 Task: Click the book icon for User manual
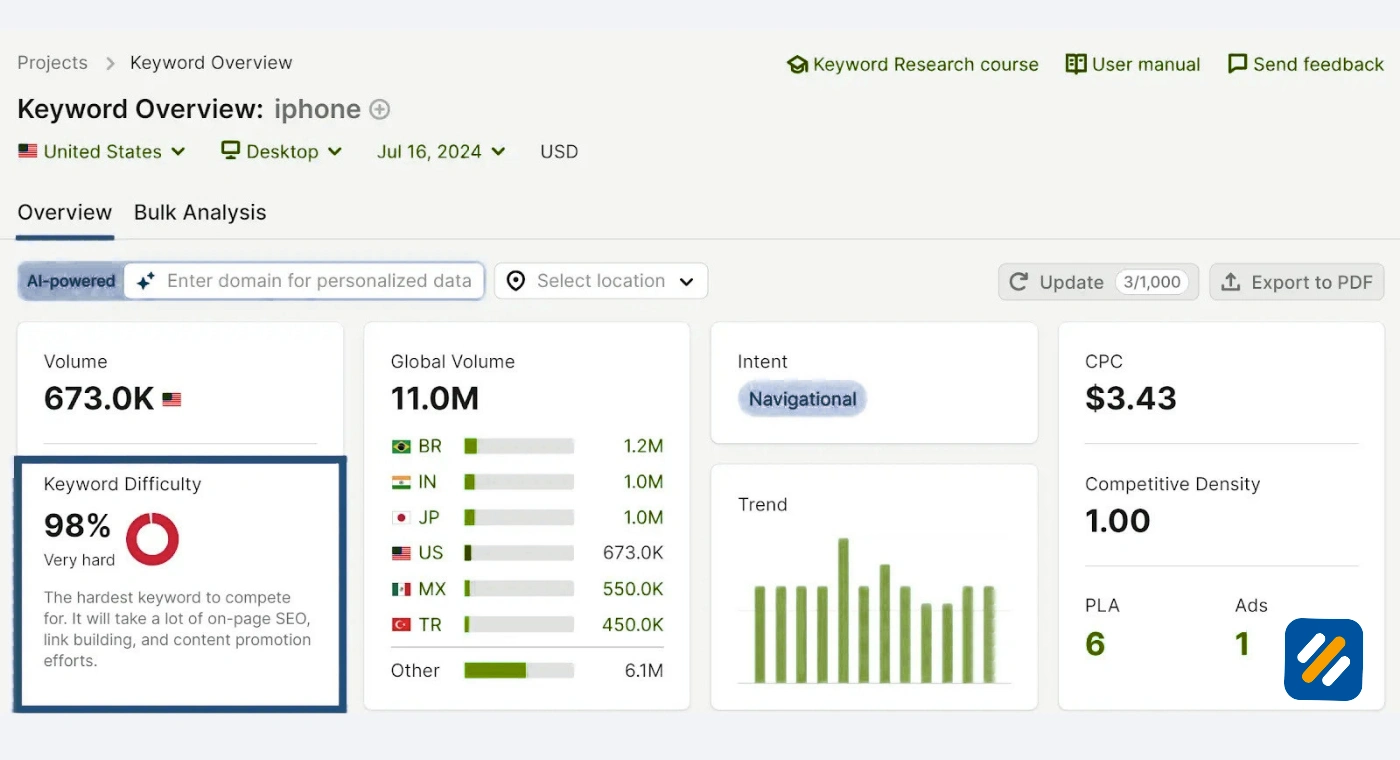1076,64
